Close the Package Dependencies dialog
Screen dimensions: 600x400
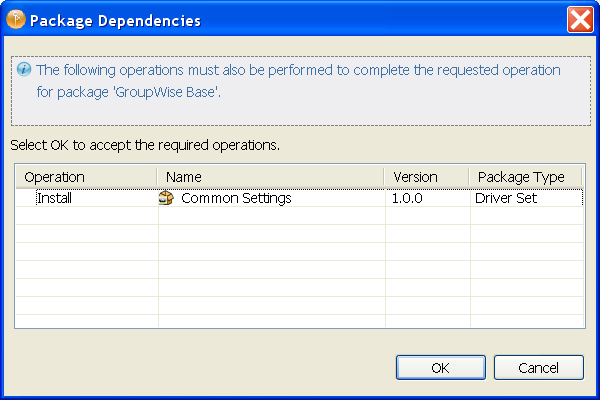(x=579, y=19)
